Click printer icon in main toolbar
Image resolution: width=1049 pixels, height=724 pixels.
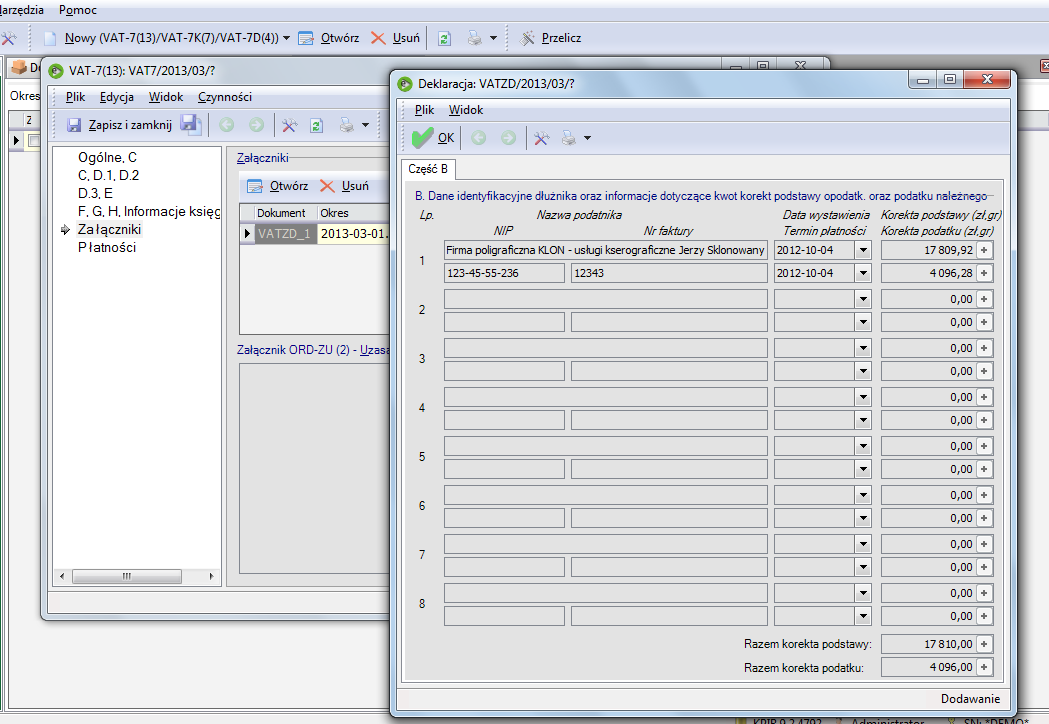click(x=474, y=38)
